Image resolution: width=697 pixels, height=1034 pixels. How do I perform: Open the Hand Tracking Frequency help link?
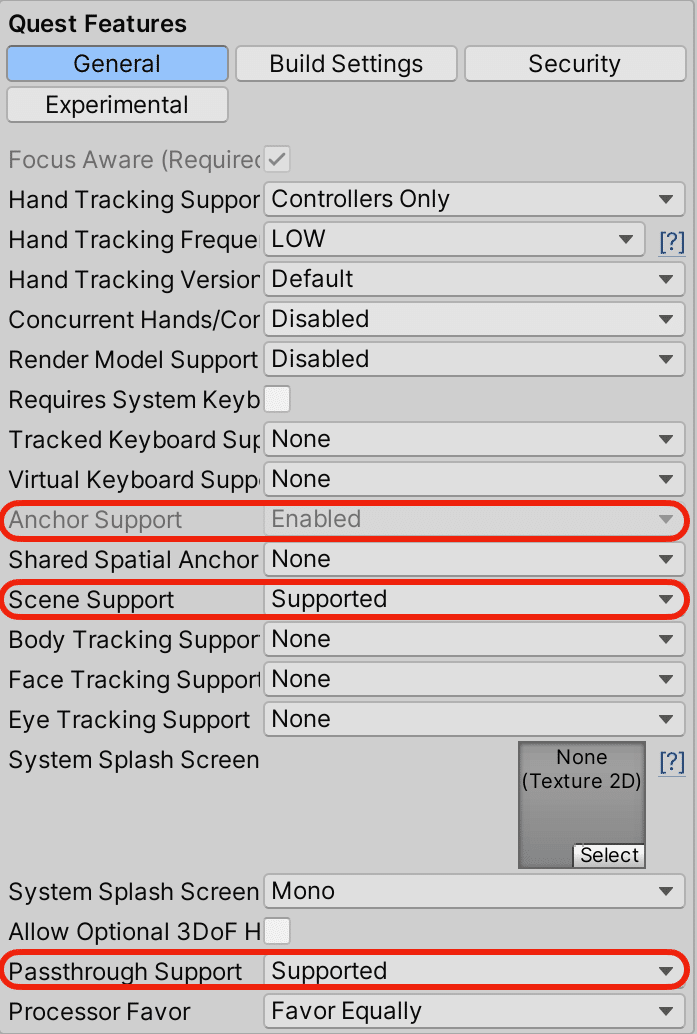672,241
